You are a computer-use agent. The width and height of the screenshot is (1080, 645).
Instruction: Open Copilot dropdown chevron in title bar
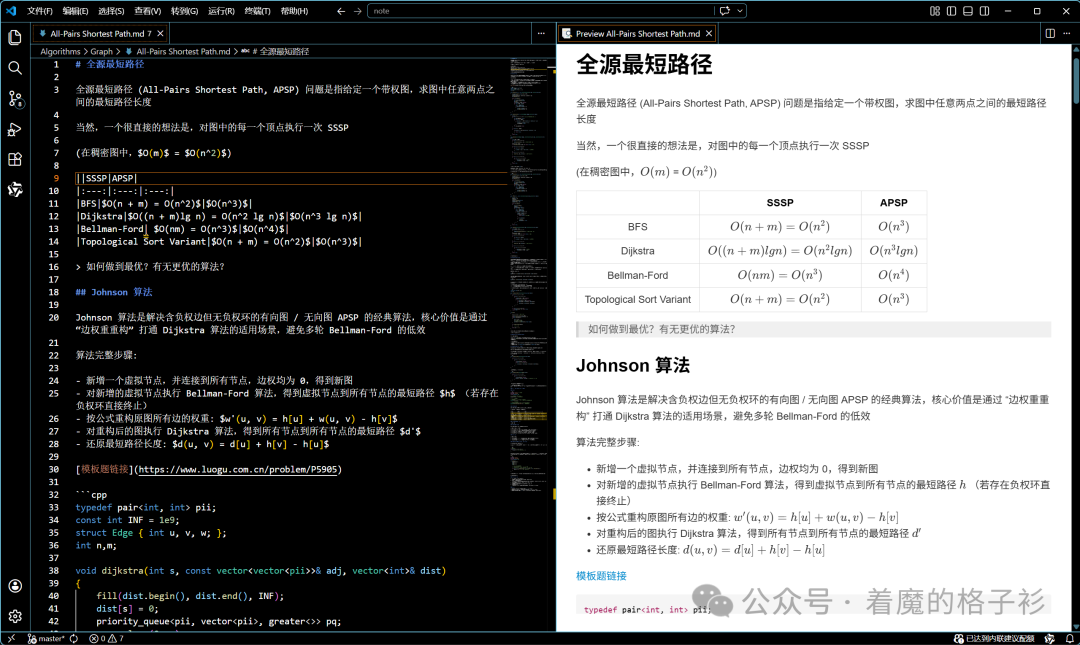[x=740, y=11]
